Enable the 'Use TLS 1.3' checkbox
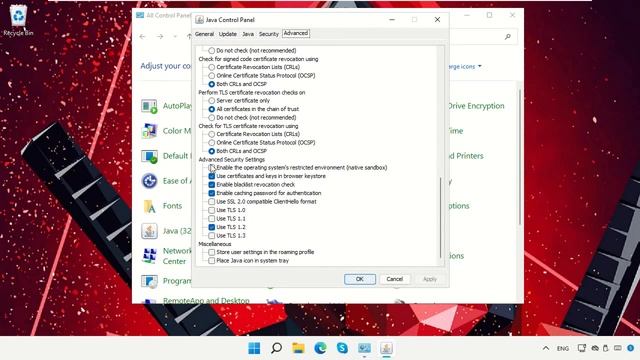640x360 pixels. 211,236
